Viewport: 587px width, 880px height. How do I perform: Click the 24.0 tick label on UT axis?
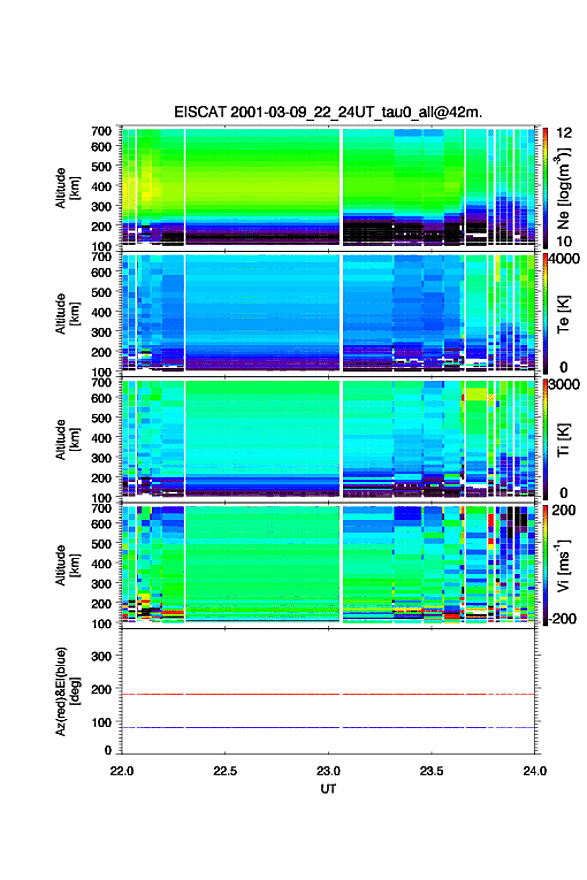tap(534, 771)
